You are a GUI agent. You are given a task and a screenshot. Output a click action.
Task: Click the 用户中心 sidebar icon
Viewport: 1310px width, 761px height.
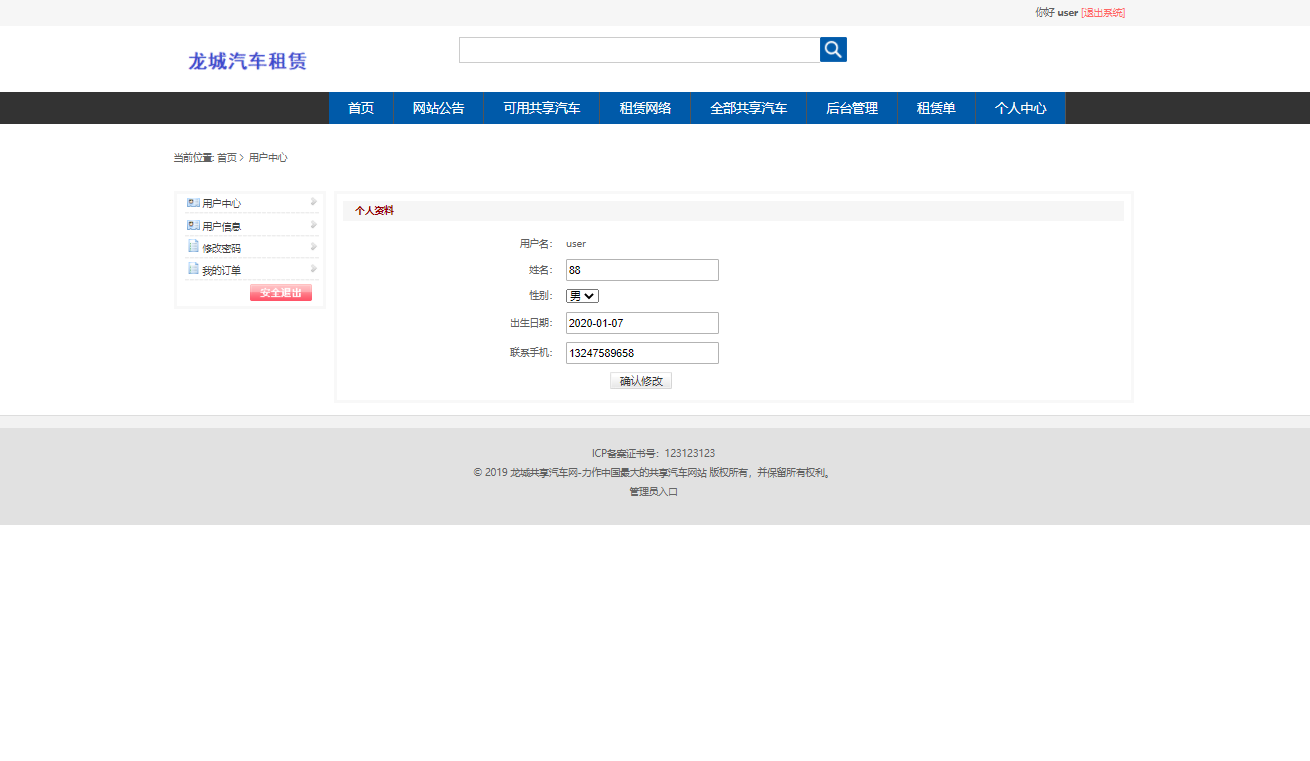[193, 202]
